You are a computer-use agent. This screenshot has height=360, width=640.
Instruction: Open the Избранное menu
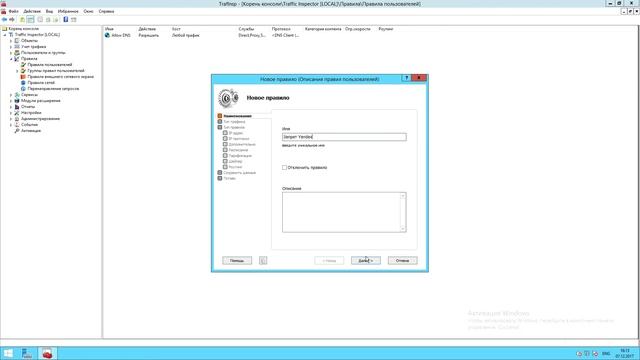click(x=68, y=11)
